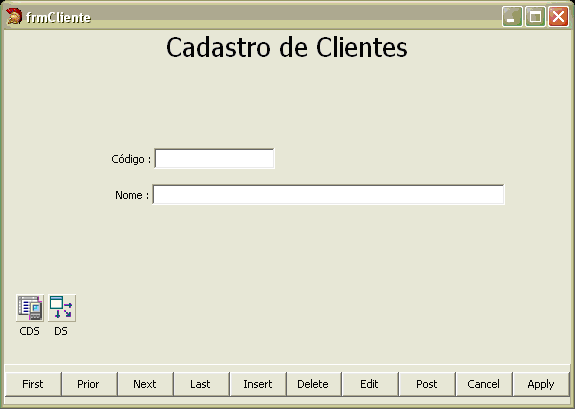This screenshot has height=409, width=575.
Task: Cancel the current edit
Action: coord(484,384)
